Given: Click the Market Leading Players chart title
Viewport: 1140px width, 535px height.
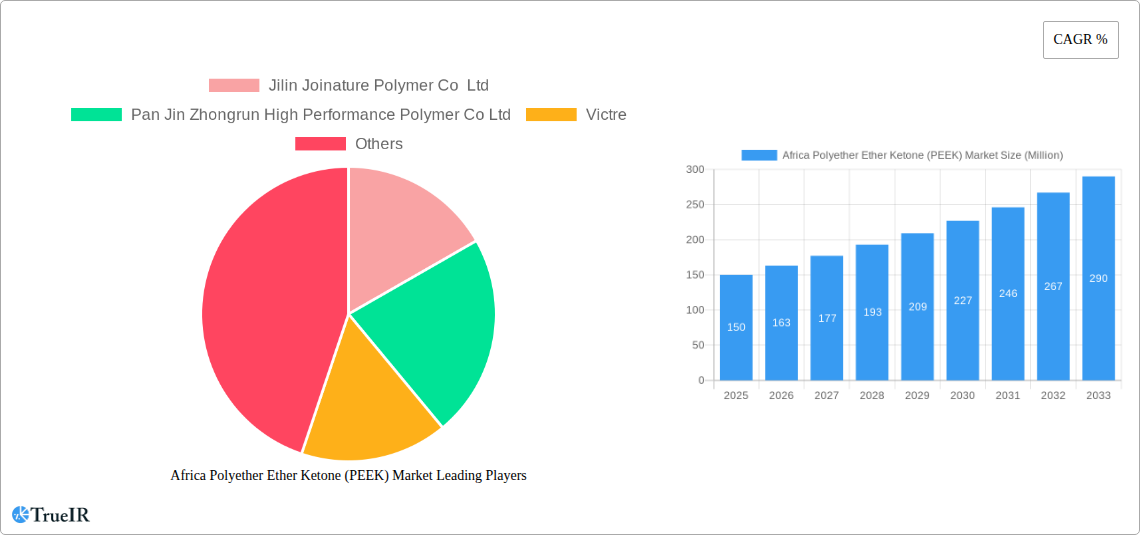Looking at the screenshot, I should (x=348, y=476).
